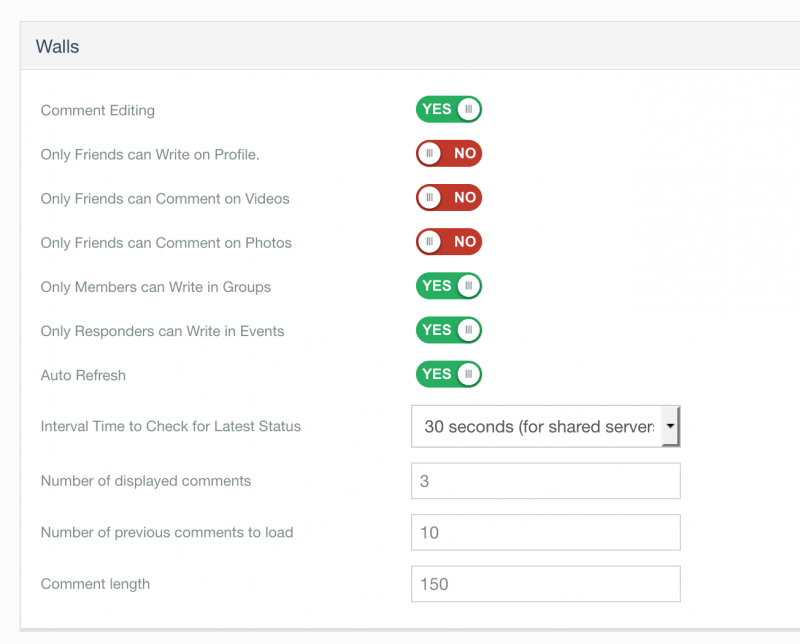Enable Only Friends can Write on Profile

pyautogui.click(x=449, y=154)
